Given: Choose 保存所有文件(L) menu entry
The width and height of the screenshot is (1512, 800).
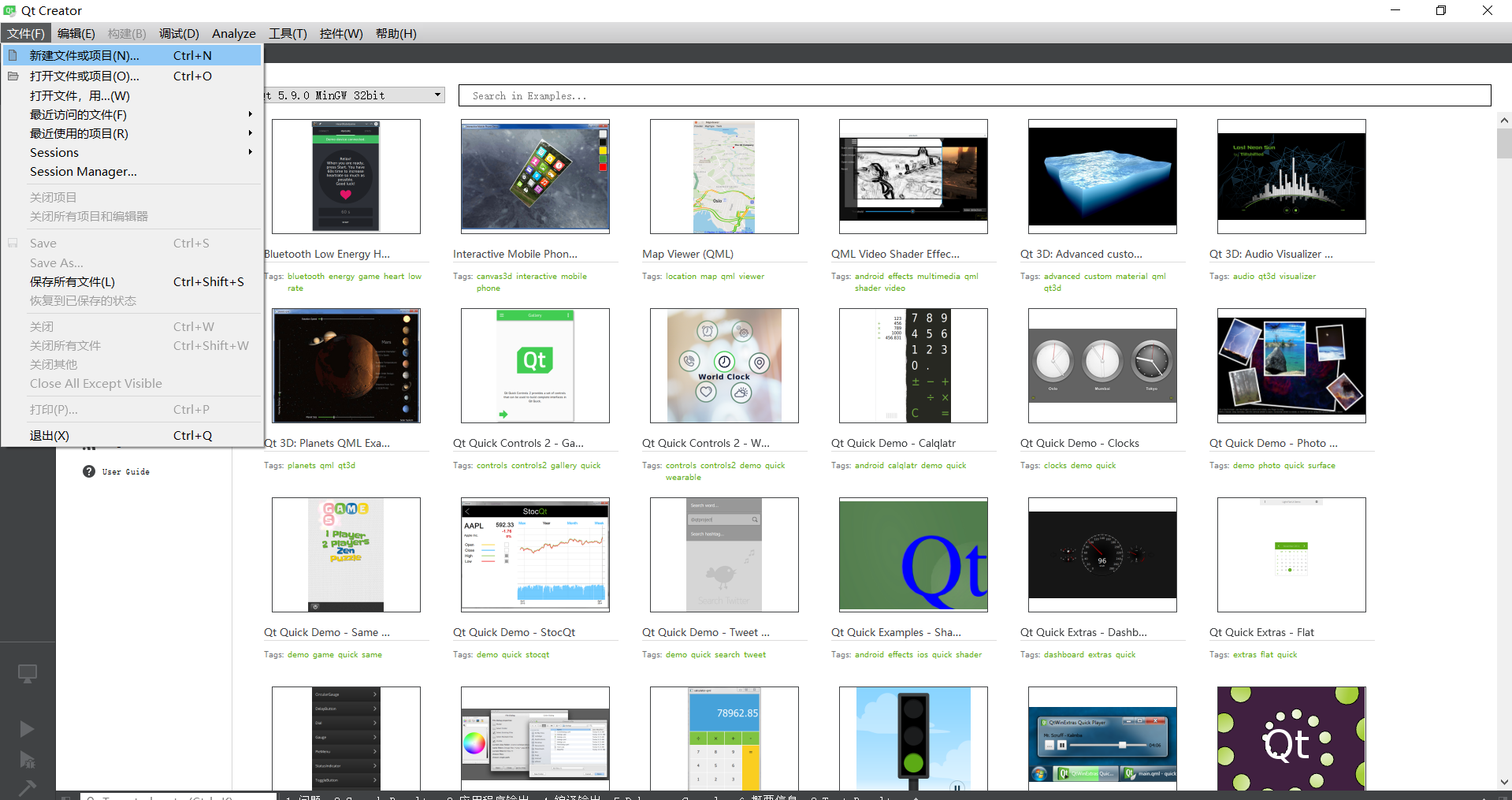Looking at the screenshot, I should pyautogui.click(x=132, y=281).
